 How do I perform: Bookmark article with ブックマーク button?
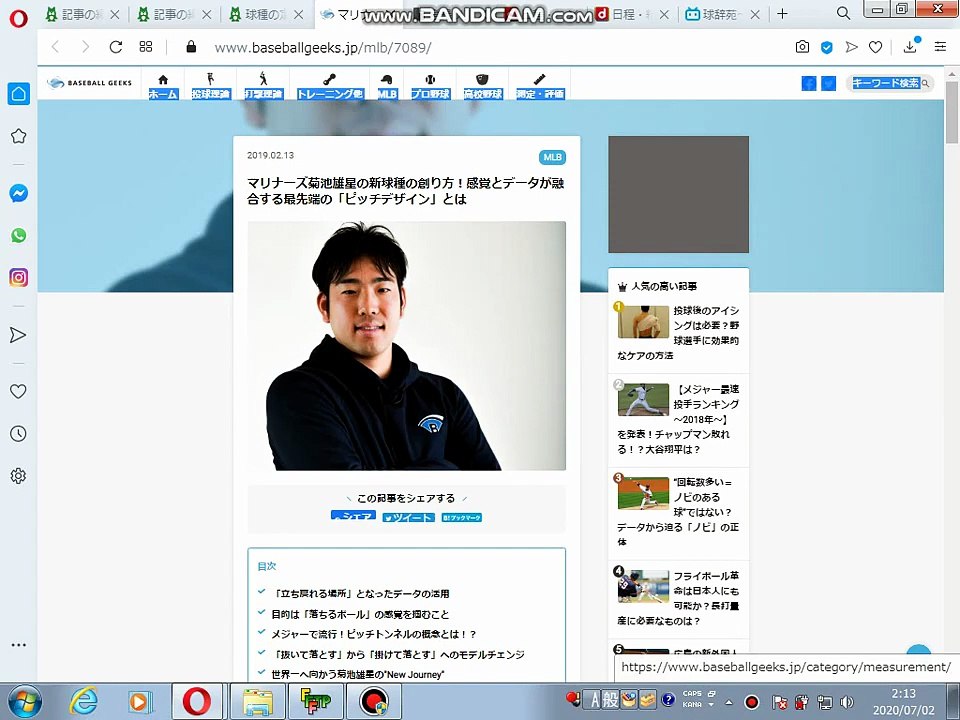tap(462, 517)
